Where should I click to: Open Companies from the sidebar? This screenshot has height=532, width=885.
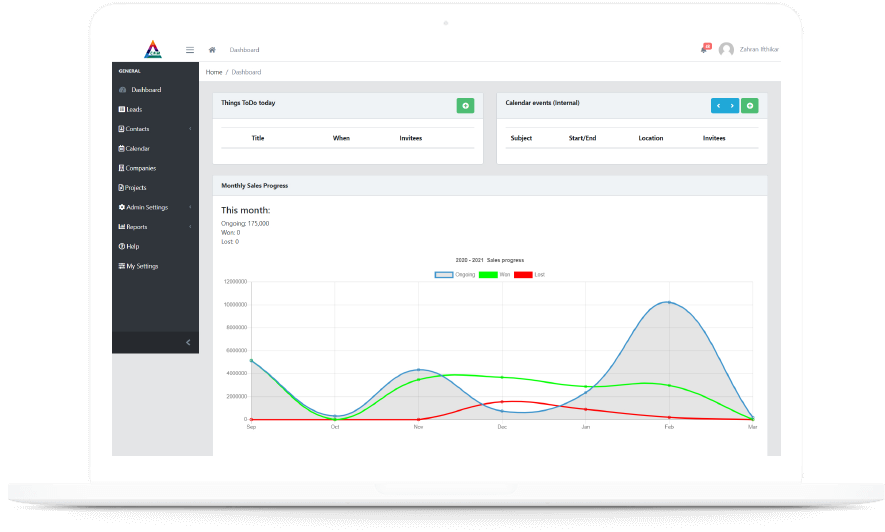(140, 168)
